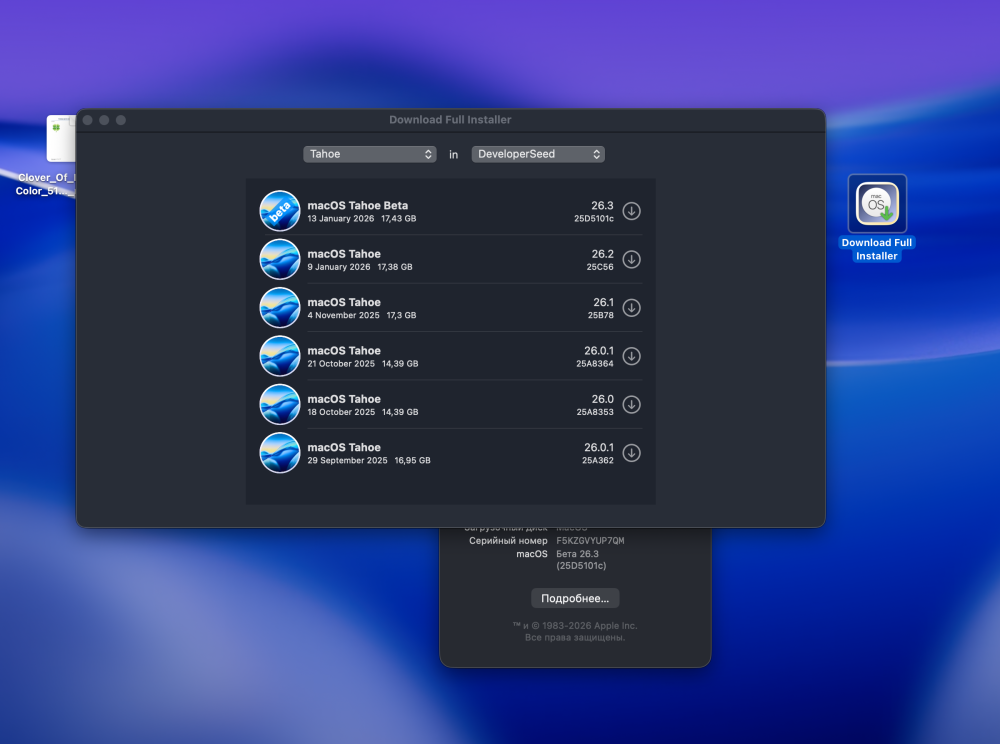Click the 18 October 2025 date
The width and height of the screenshot is (1000, 744).
pyautogui.click(x=341, y=412)
